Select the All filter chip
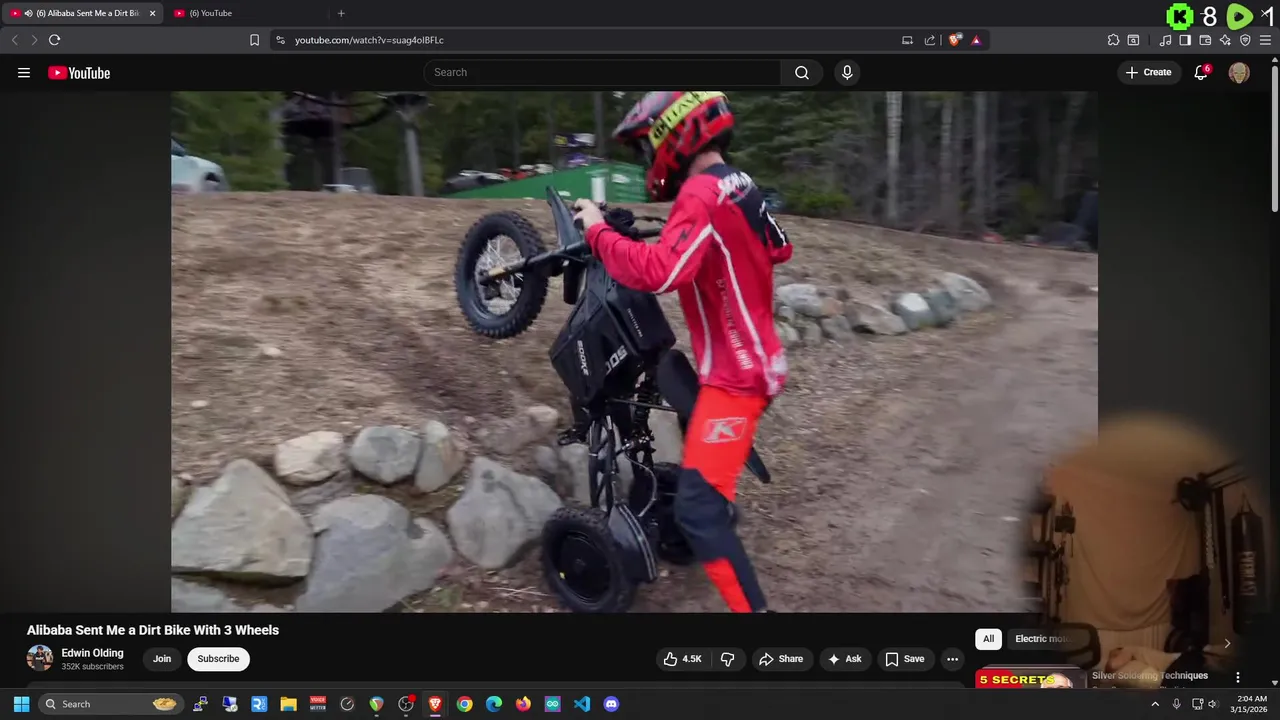Image resolution: width=1280 pixels, height=720 pixels. pyautogui.click(x=988, y=639)
